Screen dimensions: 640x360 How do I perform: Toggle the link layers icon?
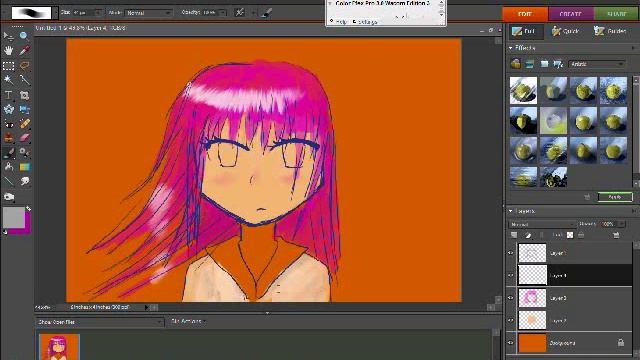(542, 235)
